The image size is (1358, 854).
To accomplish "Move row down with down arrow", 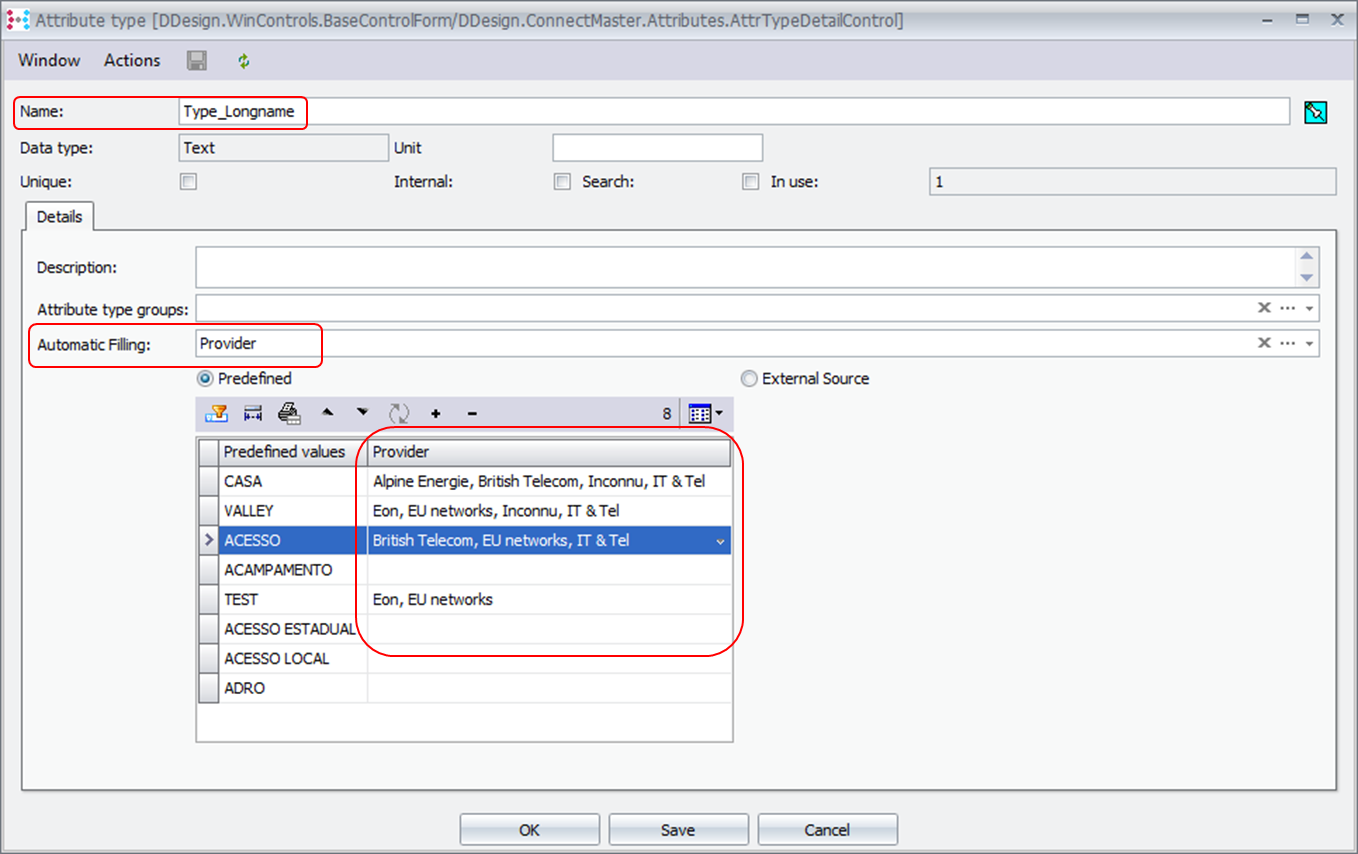I will click(362, 412).
